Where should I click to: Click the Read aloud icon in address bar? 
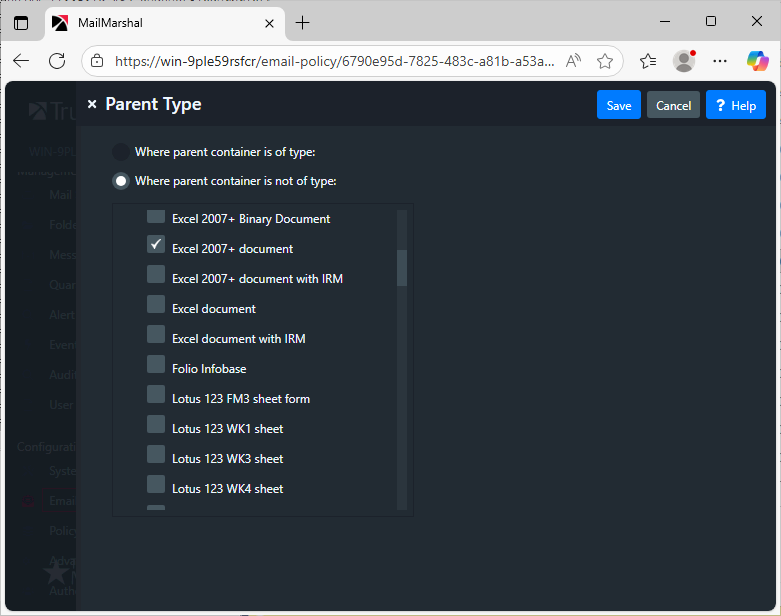tap(573, 61)
